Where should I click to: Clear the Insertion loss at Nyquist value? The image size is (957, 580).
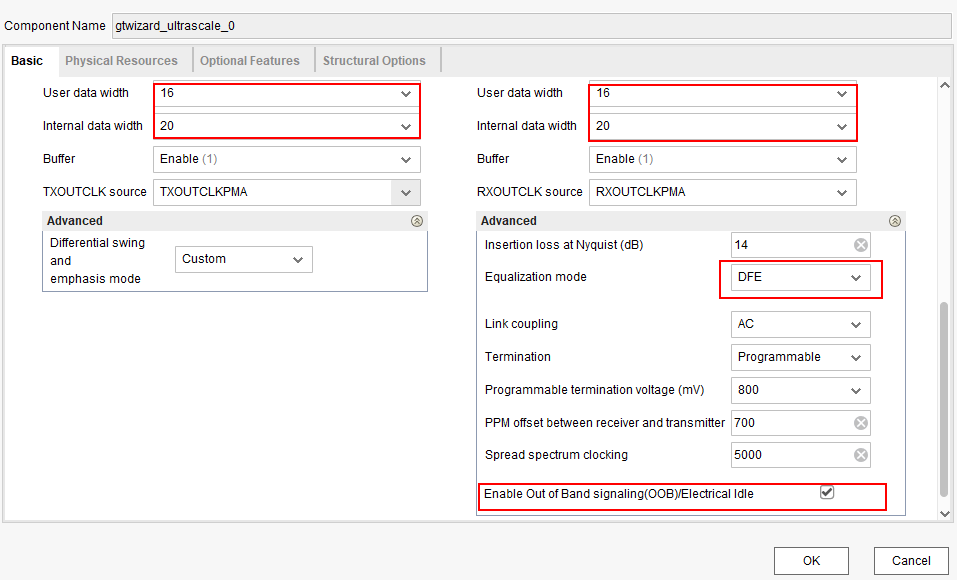point(860,244)
